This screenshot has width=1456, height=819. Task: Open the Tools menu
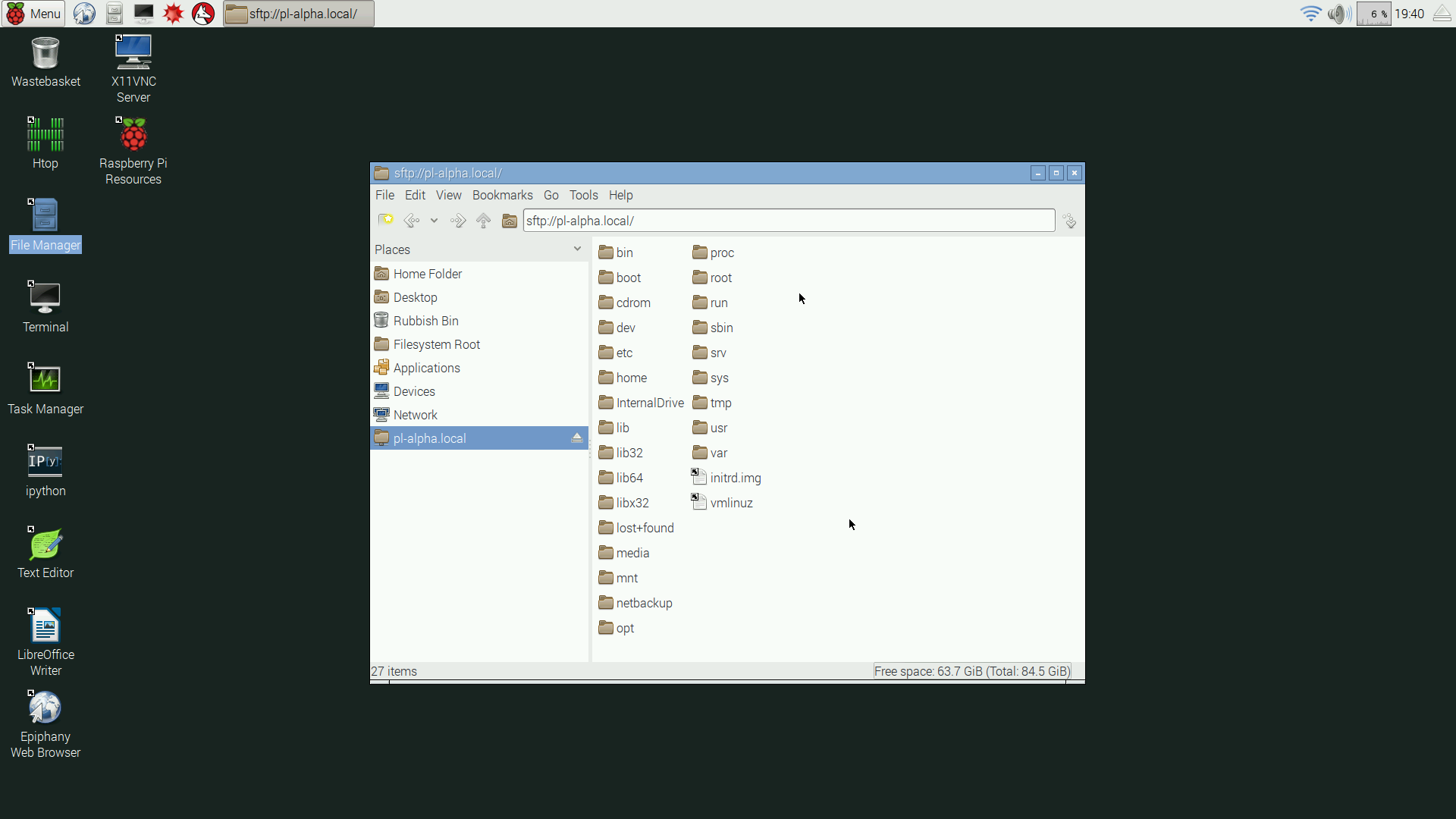point(583,195)
